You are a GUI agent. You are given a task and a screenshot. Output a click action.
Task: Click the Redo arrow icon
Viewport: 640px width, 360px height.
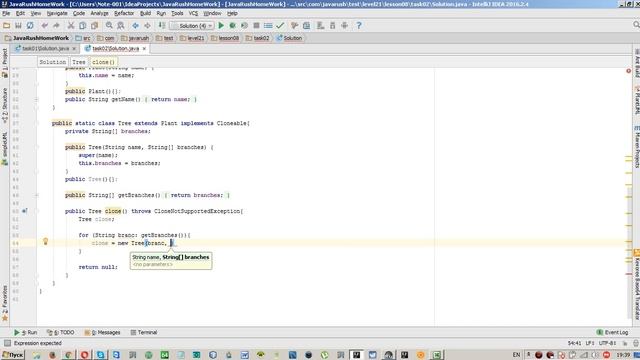pyautogui.click(x=56, y=25)
